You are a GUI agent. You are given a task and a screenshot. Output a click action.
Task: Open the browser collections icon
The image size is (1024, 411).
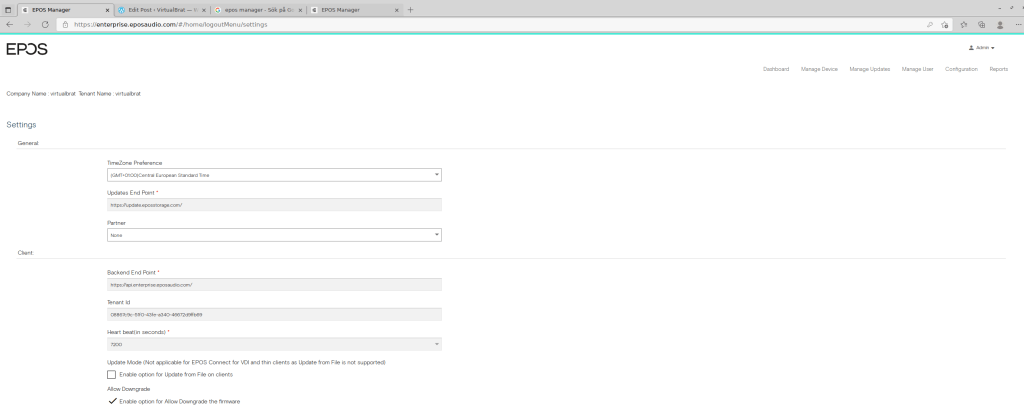tap(981, 24)
